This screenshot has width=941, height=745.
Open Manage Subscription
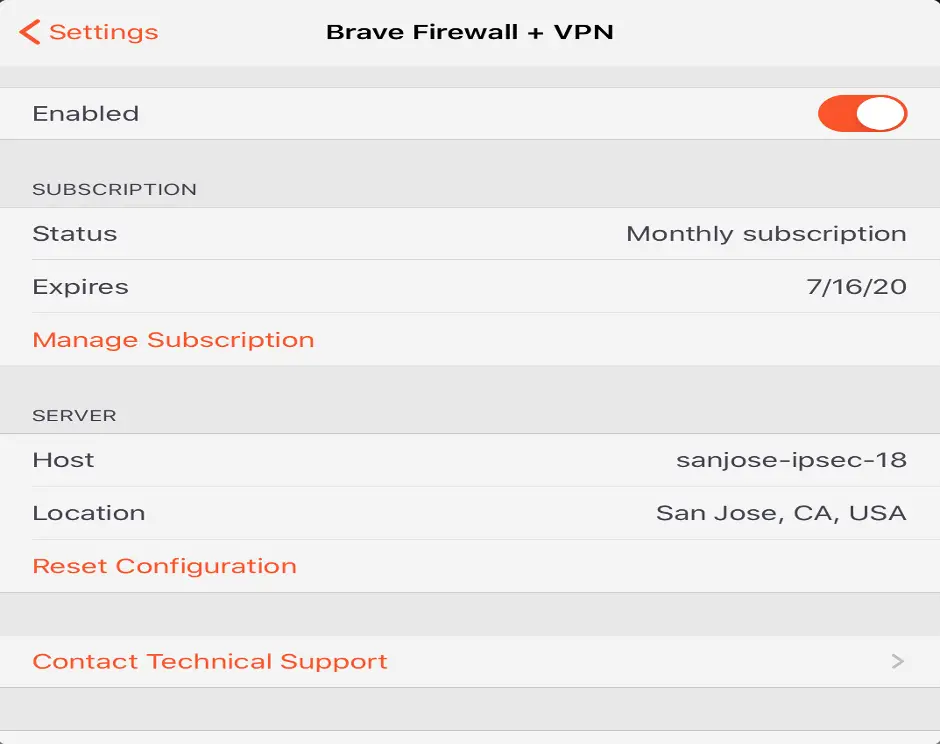[x=173, y=340]
